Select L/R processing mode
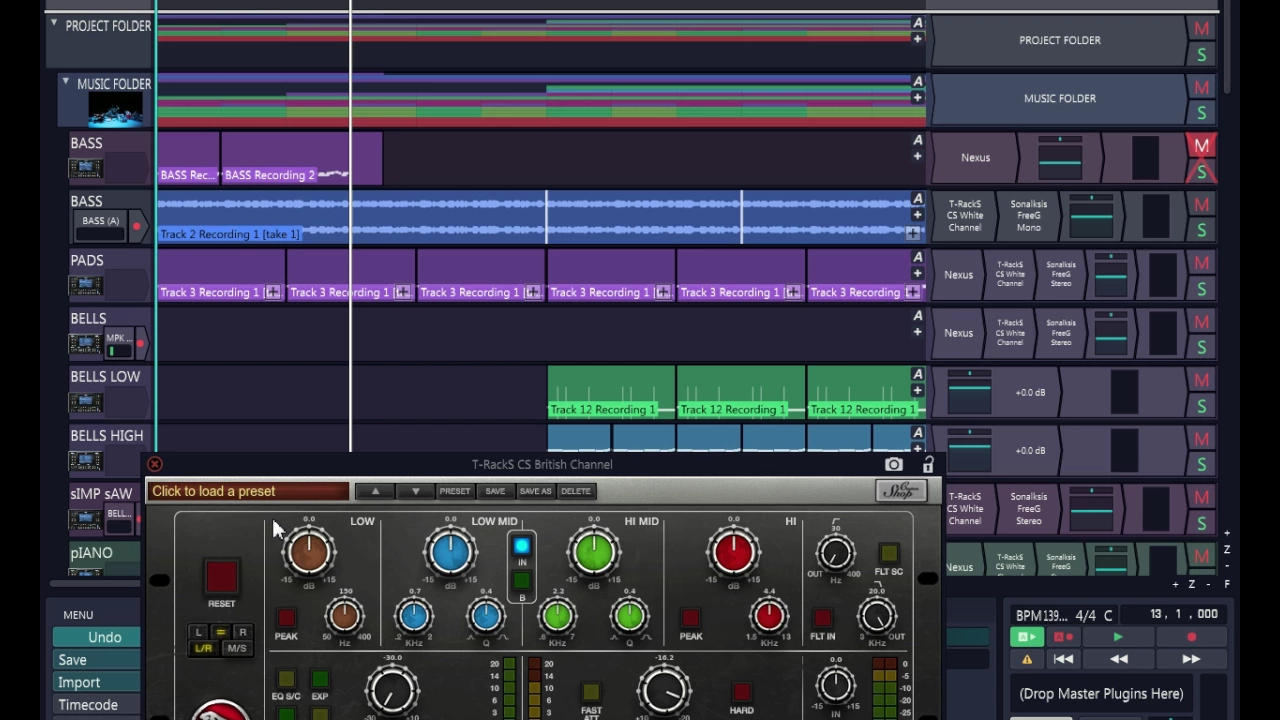This screenshot has width=1280, height=720. [203, 649]
